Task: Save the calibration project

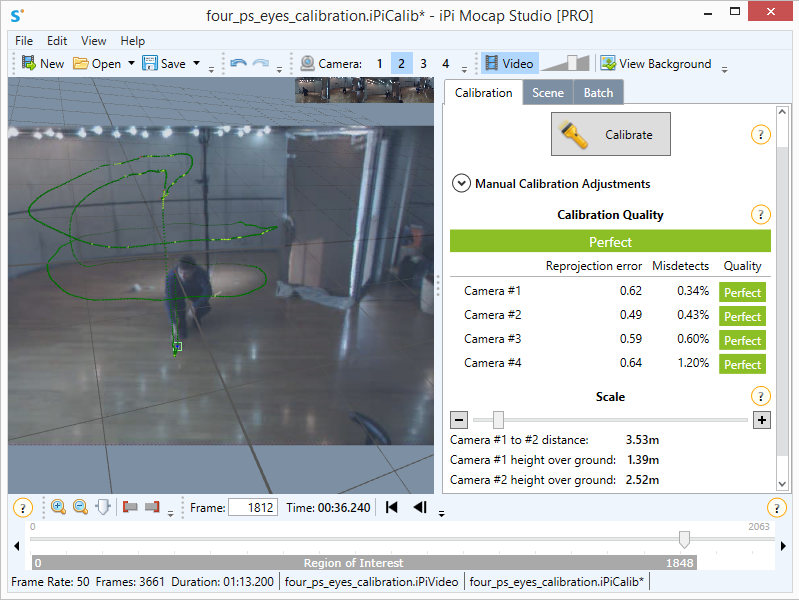Action: 164,63
